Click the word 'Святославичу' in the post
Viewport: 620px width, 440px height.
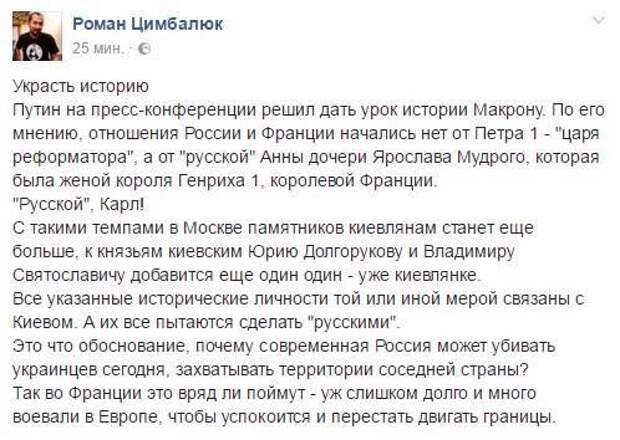69,275
